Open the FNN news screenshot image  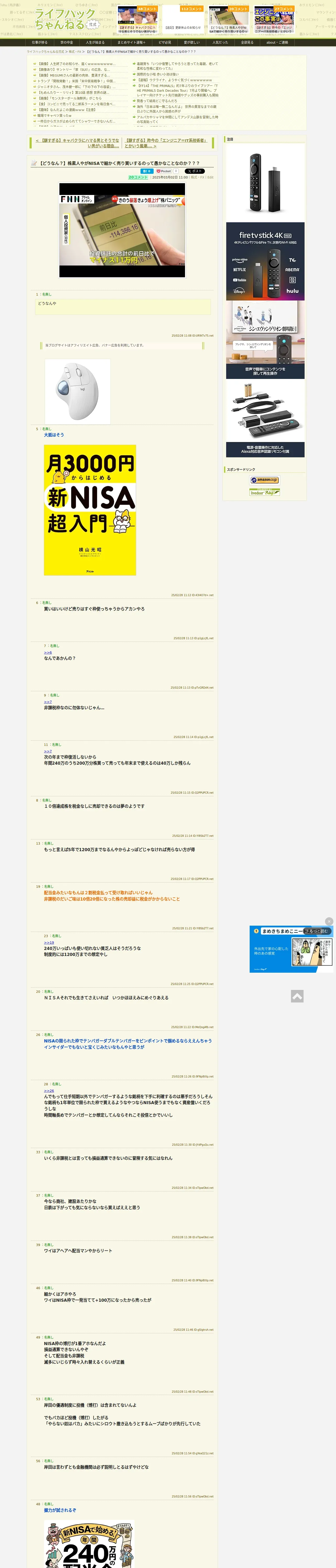[x=122, y=230]
